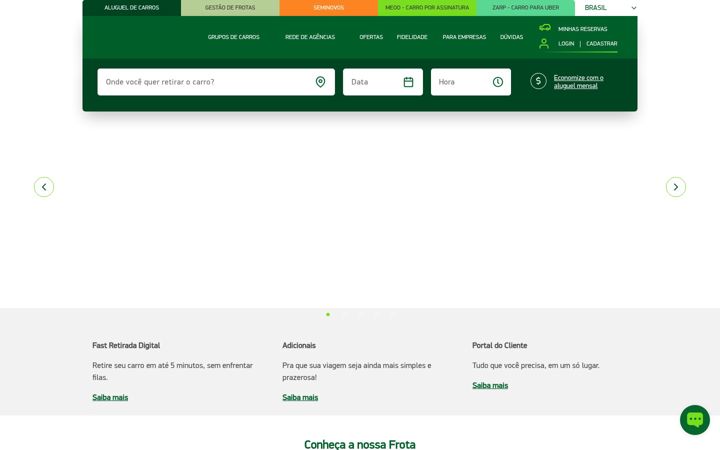
Task: Click the Conheça a nossa Frota heading
Action: [x=360, y=444]
